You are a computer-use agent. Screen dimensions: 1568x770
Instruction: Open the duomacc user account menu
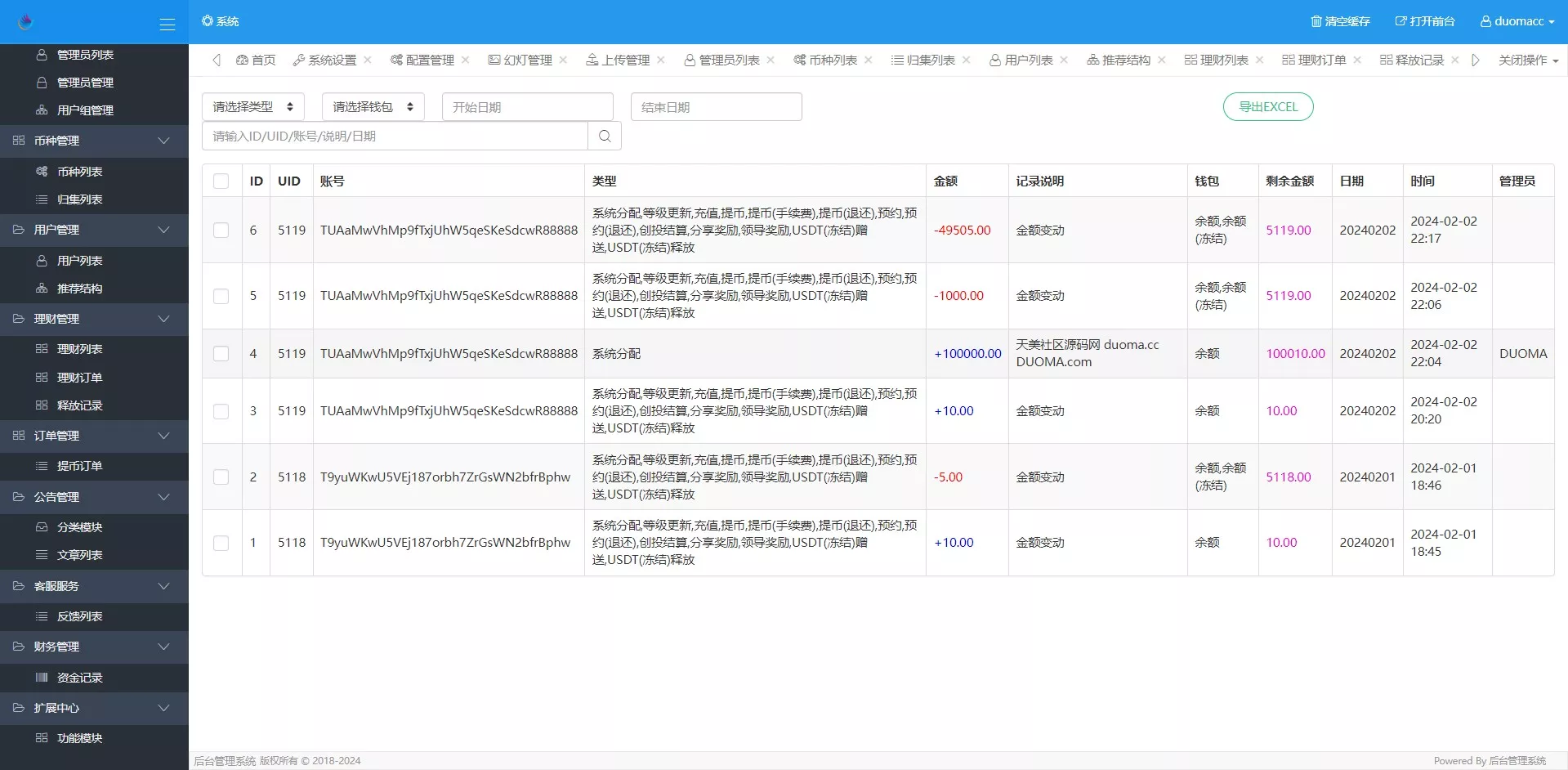[1517, 21]
